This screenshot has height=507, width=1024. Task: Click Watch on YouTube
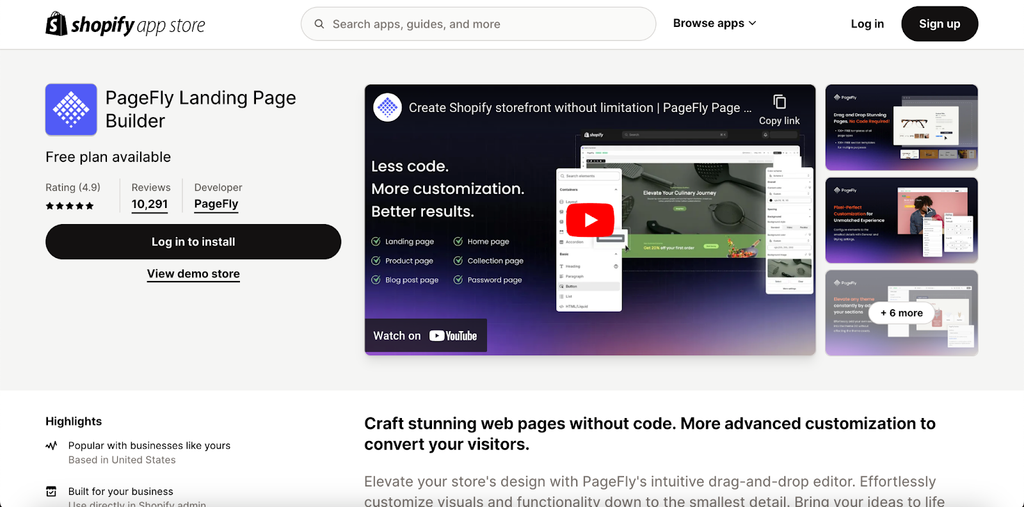pos(425,336)
